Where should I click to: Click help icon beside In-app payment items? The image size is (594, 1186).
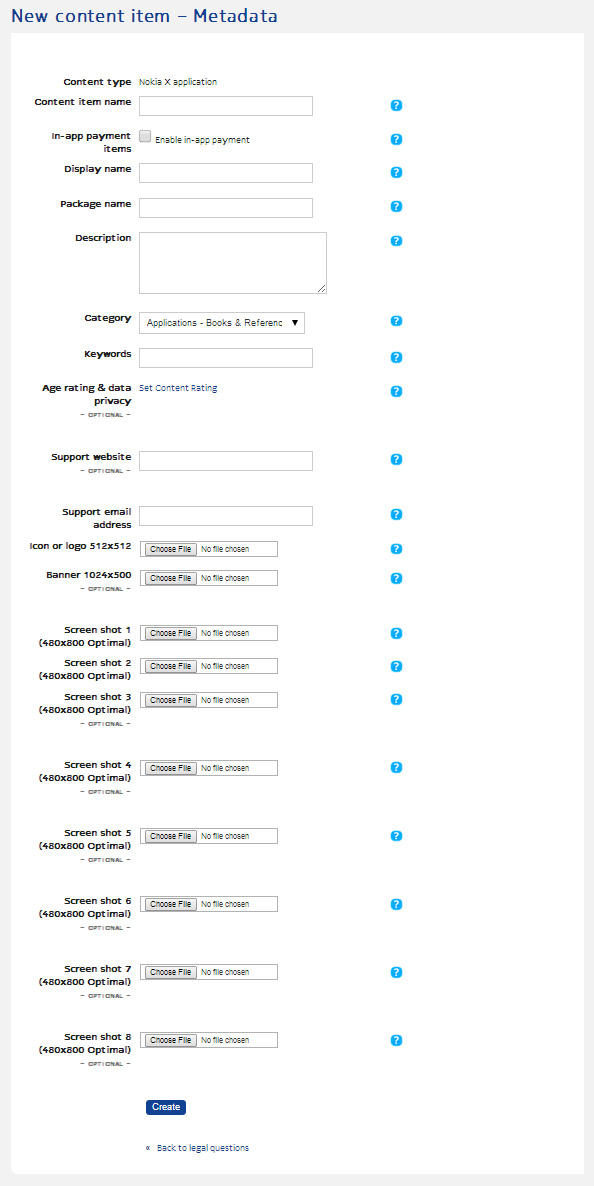[x=396, y=139]
